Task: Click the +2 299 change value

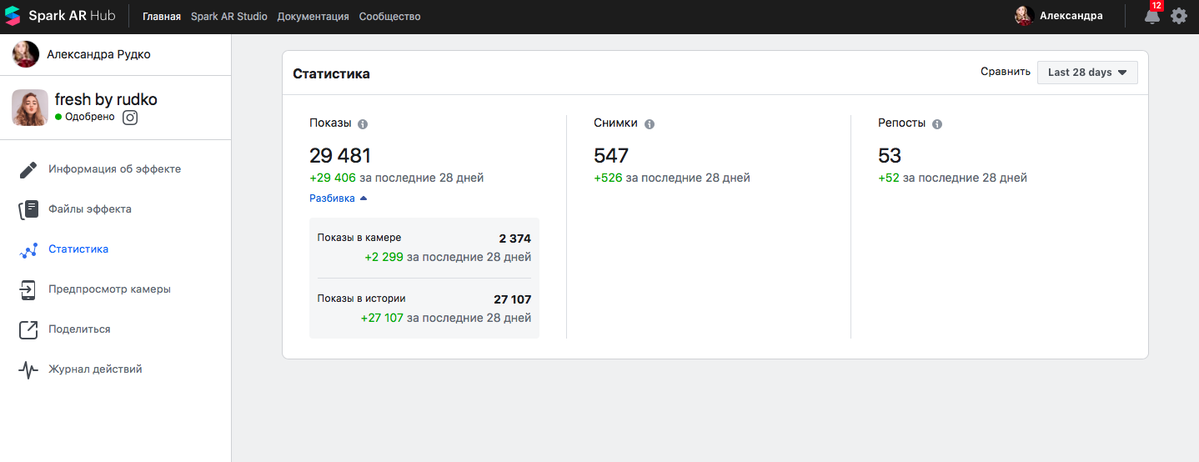Action: [384, 257]
